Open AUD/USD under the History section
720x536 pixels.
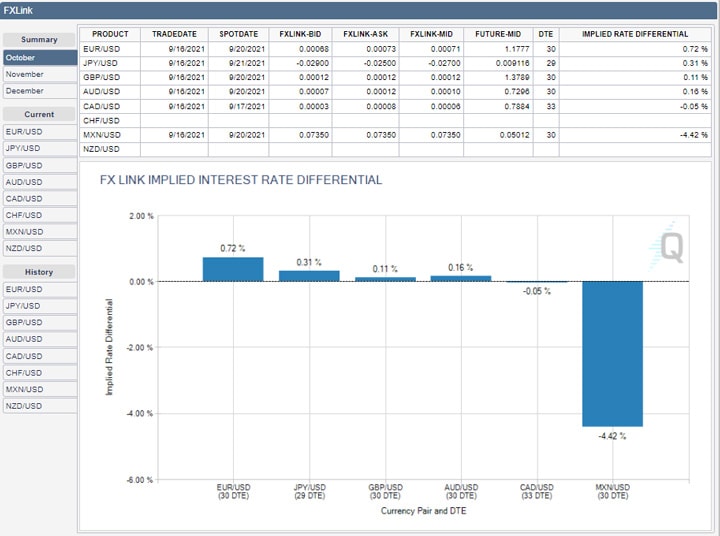[x=39, y=339]
